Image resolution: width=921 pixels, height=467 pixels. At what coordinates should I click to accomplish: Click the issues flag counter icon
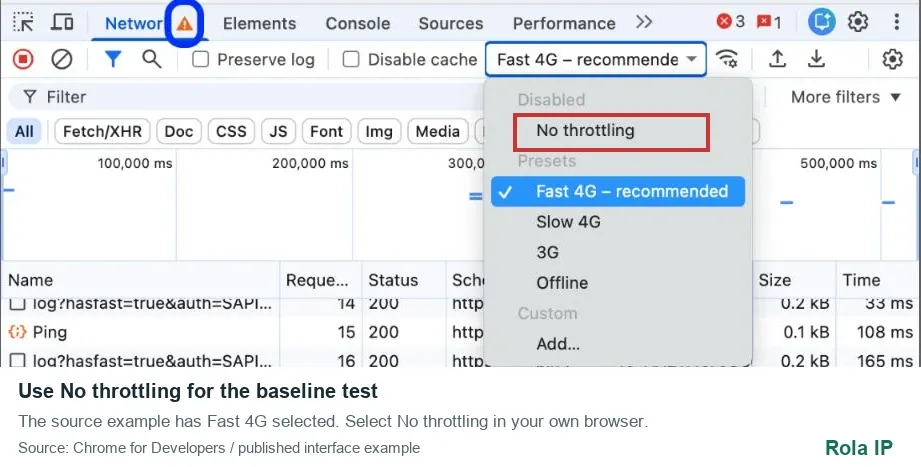click(x=764, y=22)
